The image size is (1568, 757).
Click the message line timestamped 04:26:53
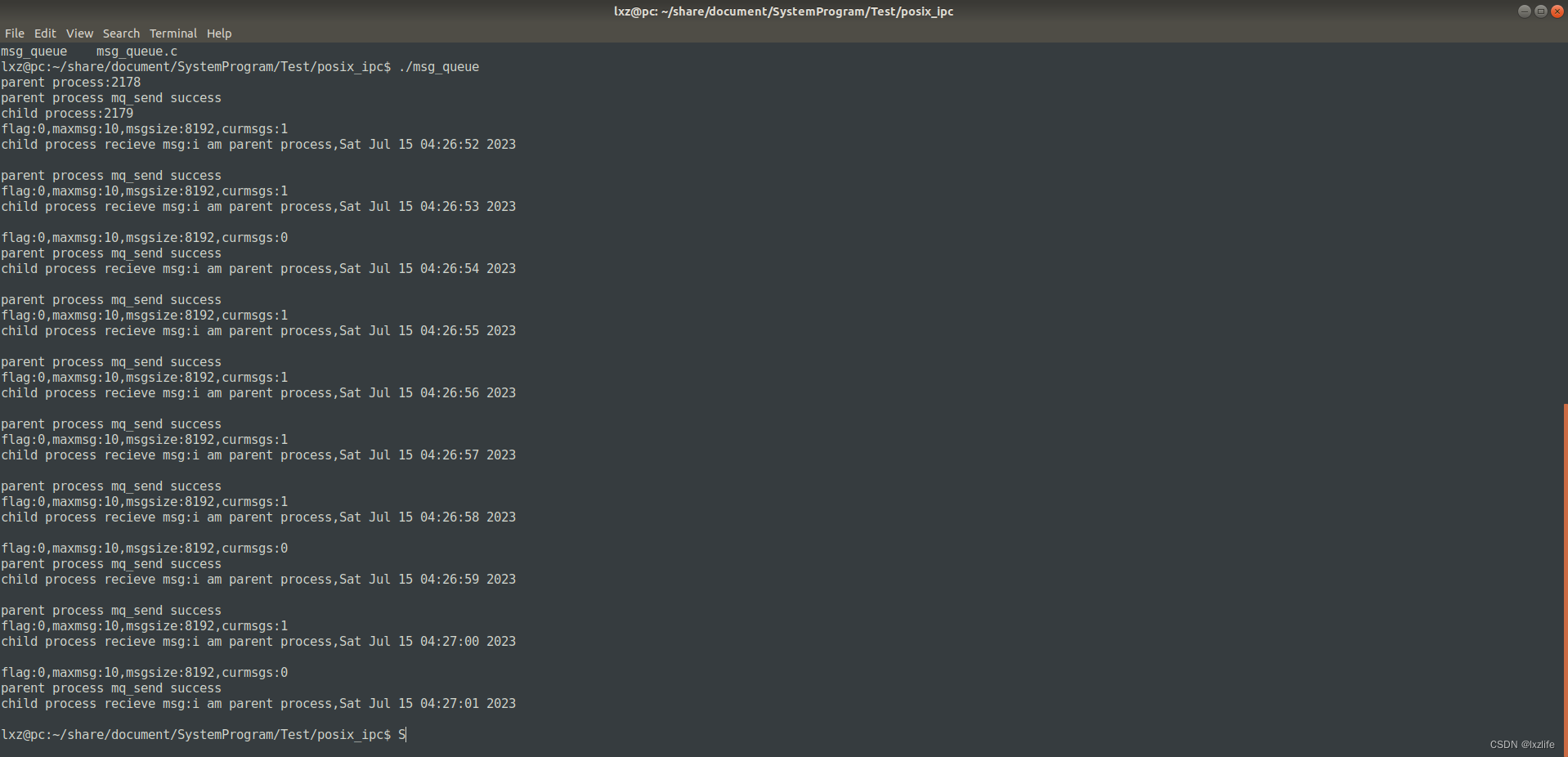coord(258,207)
